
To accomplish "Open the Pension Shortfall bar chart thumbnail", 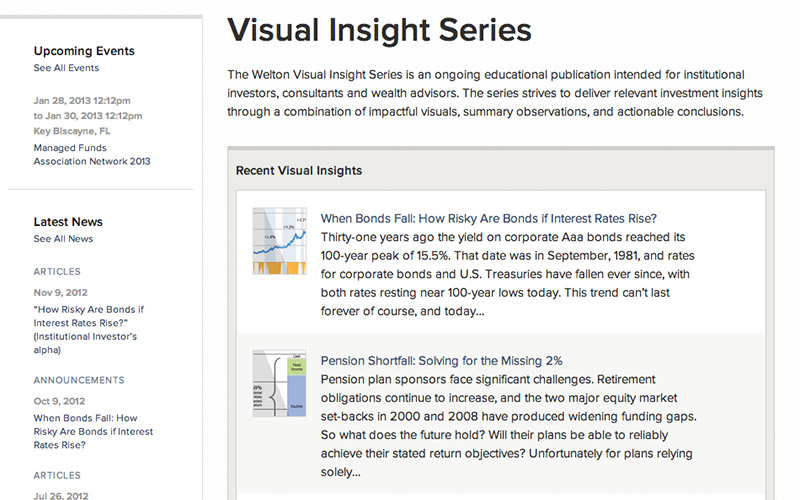I will coord(278,384).
